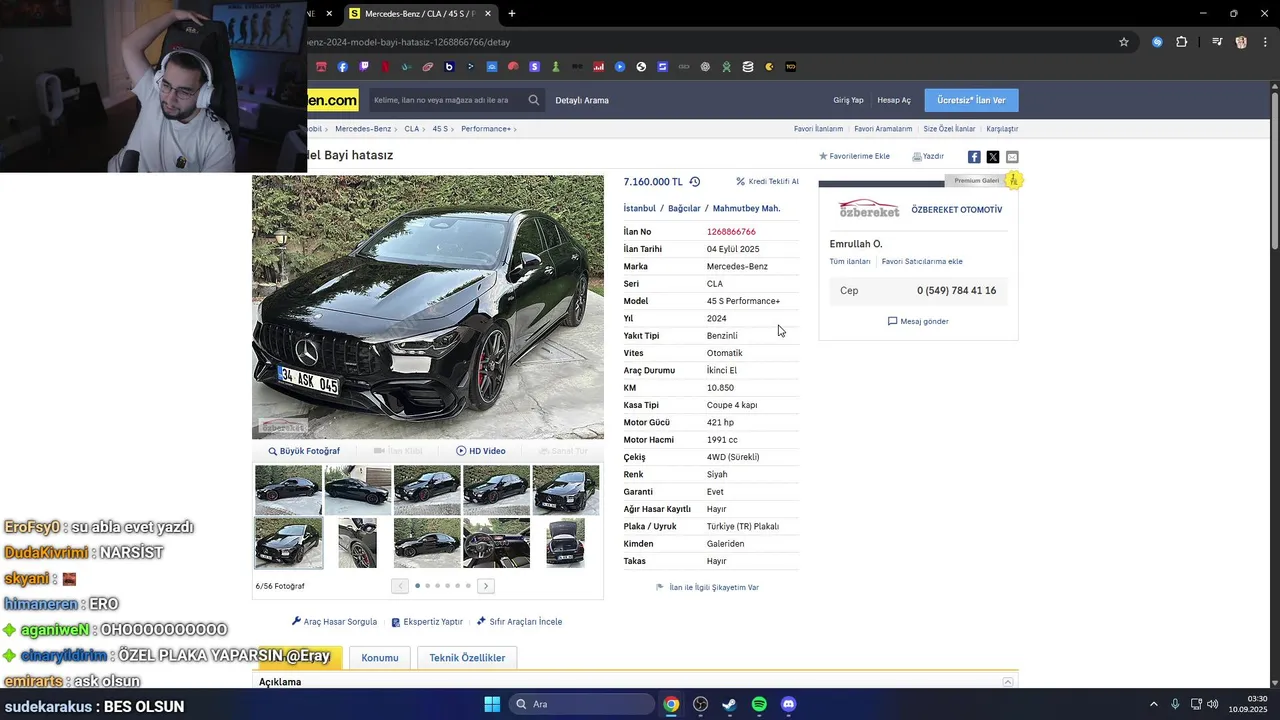The image size is (1280, 720).
Task: Click the Araç Hasar Sorgula link
Action: [x=334, y=622]
